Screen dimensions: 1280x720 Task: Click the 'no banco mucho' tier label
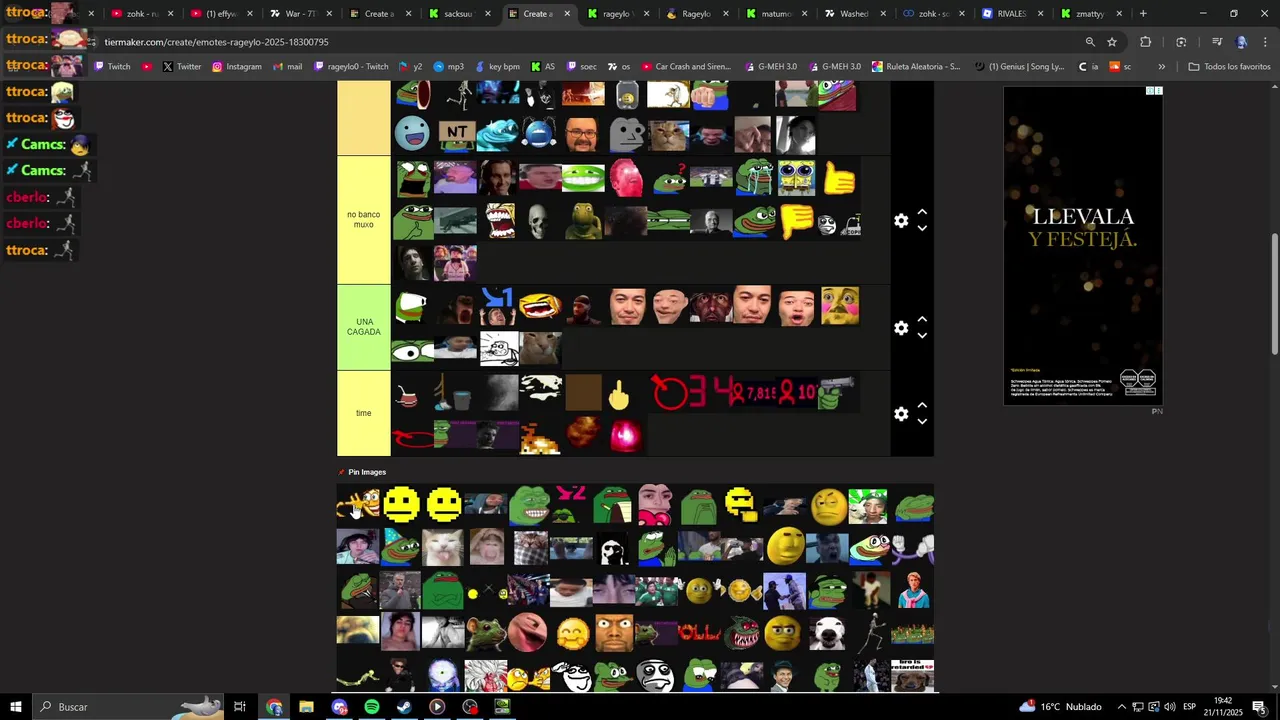[363, 220]
